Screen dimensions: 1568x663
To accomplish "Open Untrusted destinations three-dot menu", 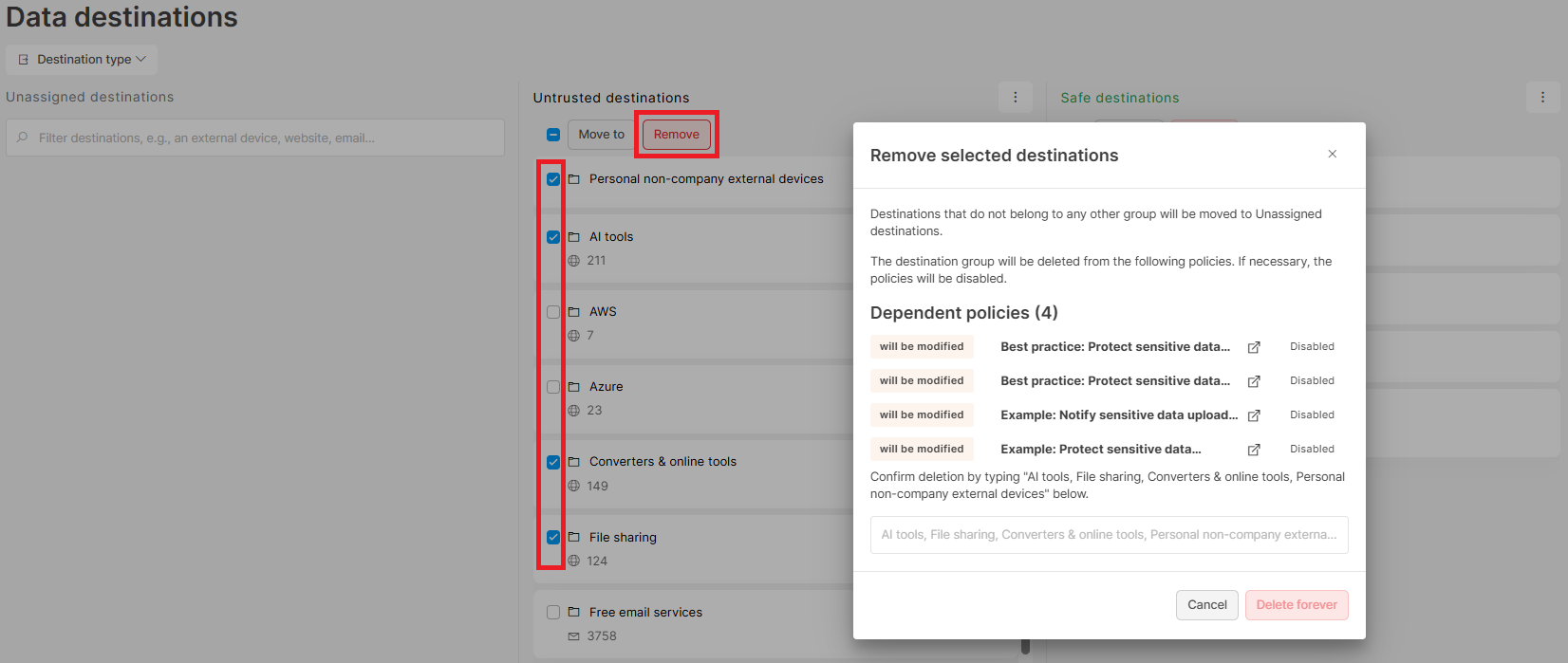I will point(1016,97).
